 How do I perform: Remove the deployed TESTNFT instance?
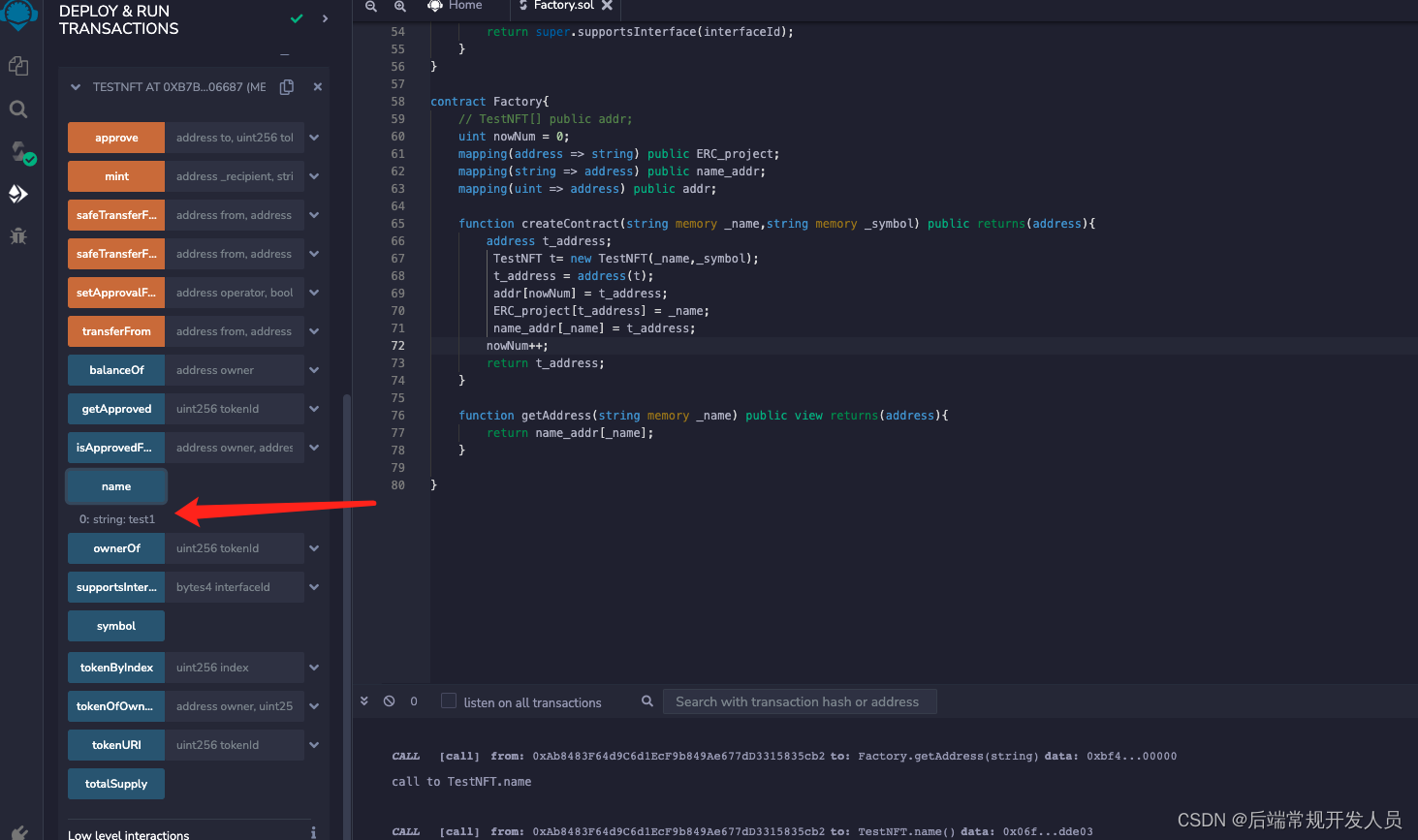(x=318, y=87)
